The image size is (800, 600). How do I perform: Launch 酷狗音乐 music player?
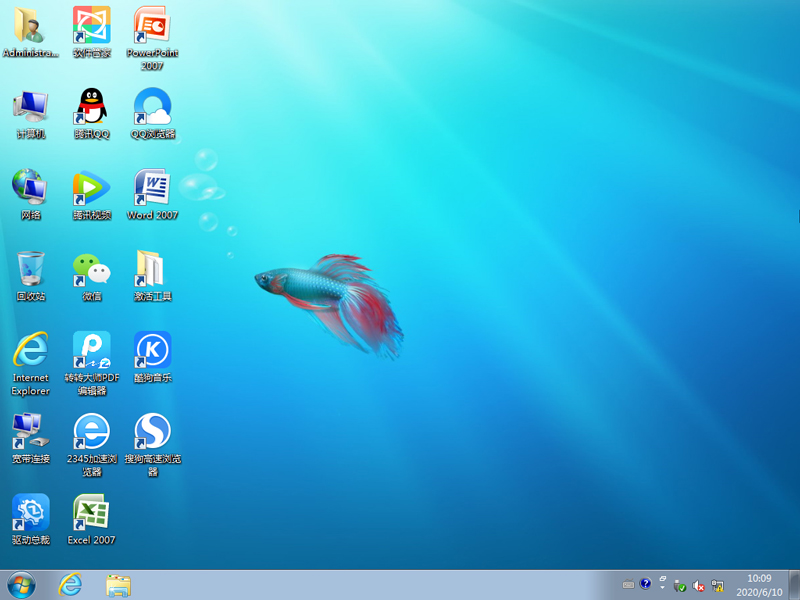pyautogui.click(x=151, y=352)
